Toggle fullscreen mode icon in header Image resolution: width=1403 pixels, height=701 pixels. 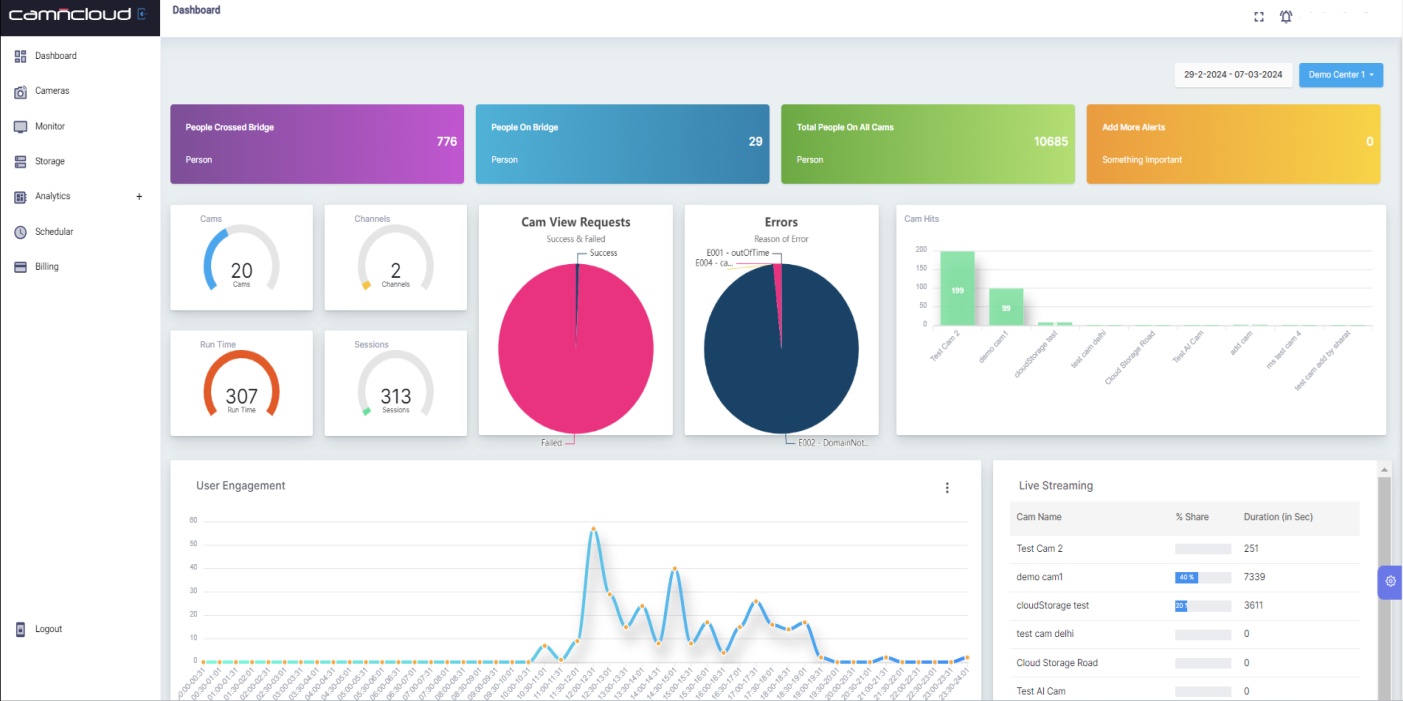coord(1259,17)
